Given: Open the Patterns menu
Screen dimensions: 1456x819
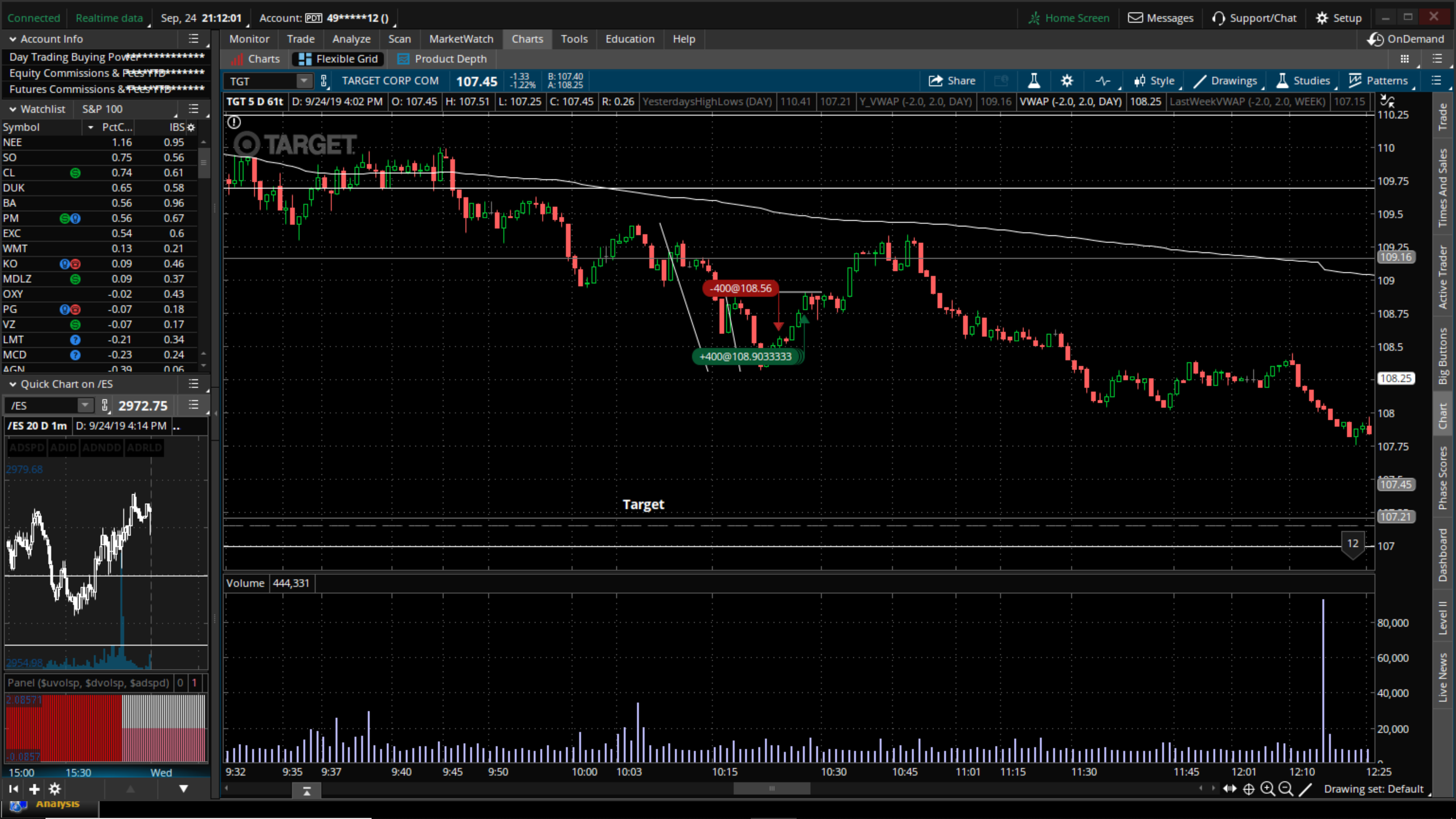Looking at the screenshot, I should pos(1378,81).
